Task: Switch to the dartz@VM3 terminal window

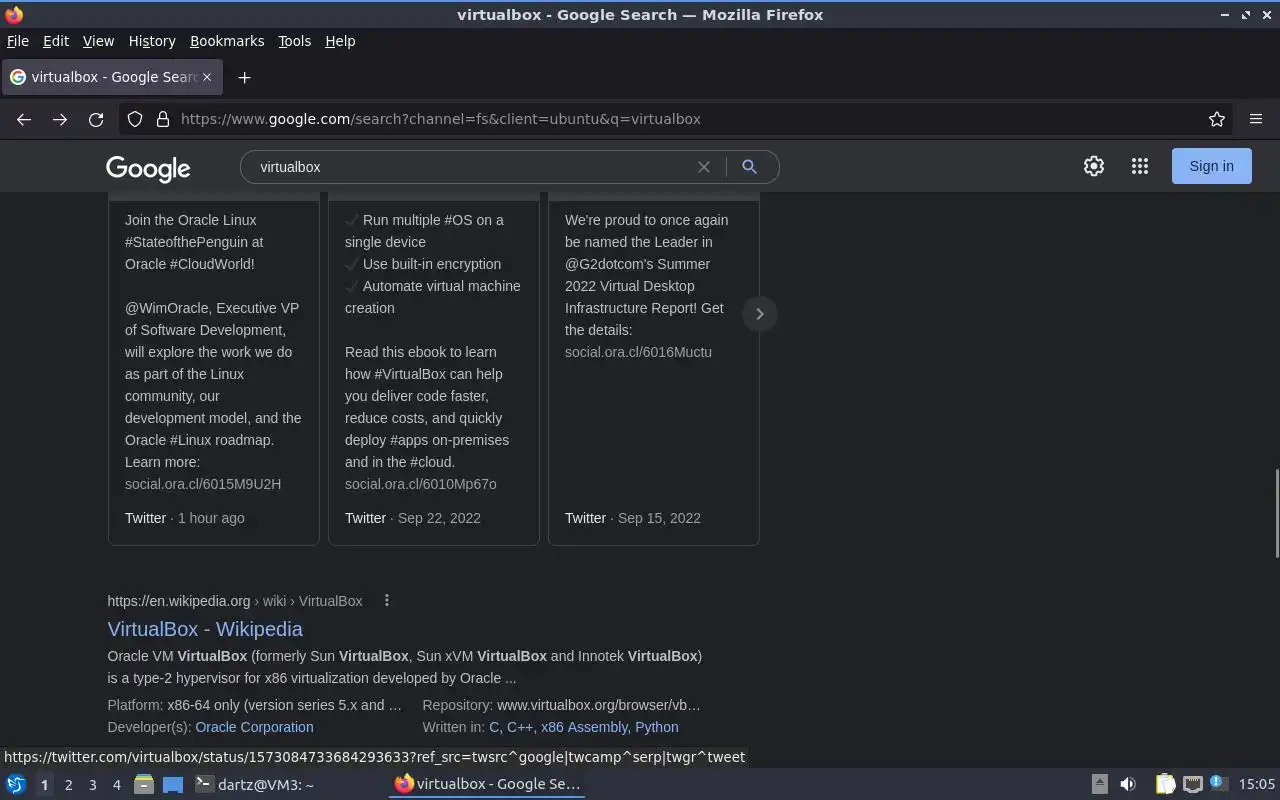Action: 255,784
